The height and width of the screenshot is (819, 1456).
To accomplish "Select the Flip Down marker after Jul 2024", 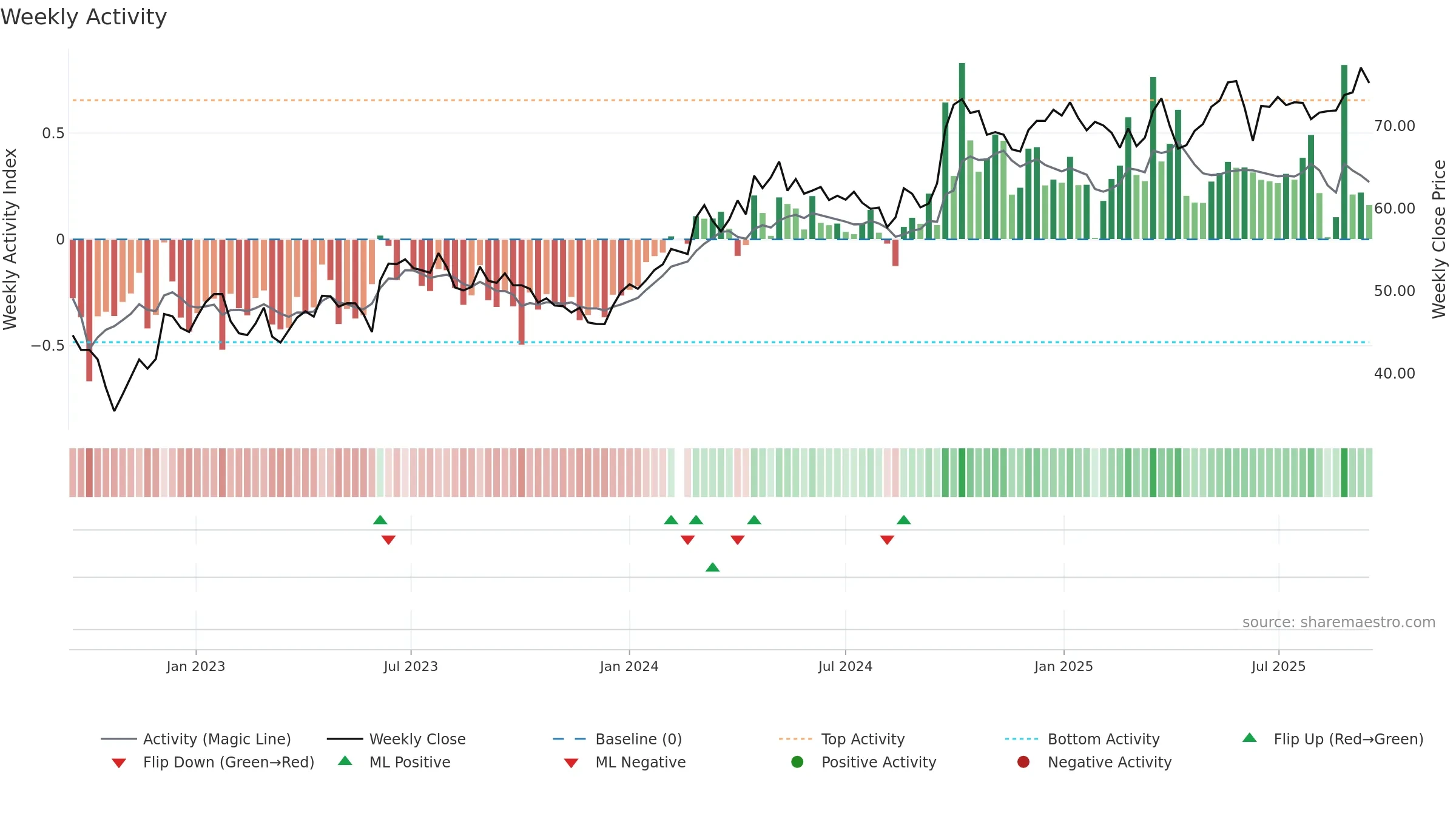I will coord(887,540).
